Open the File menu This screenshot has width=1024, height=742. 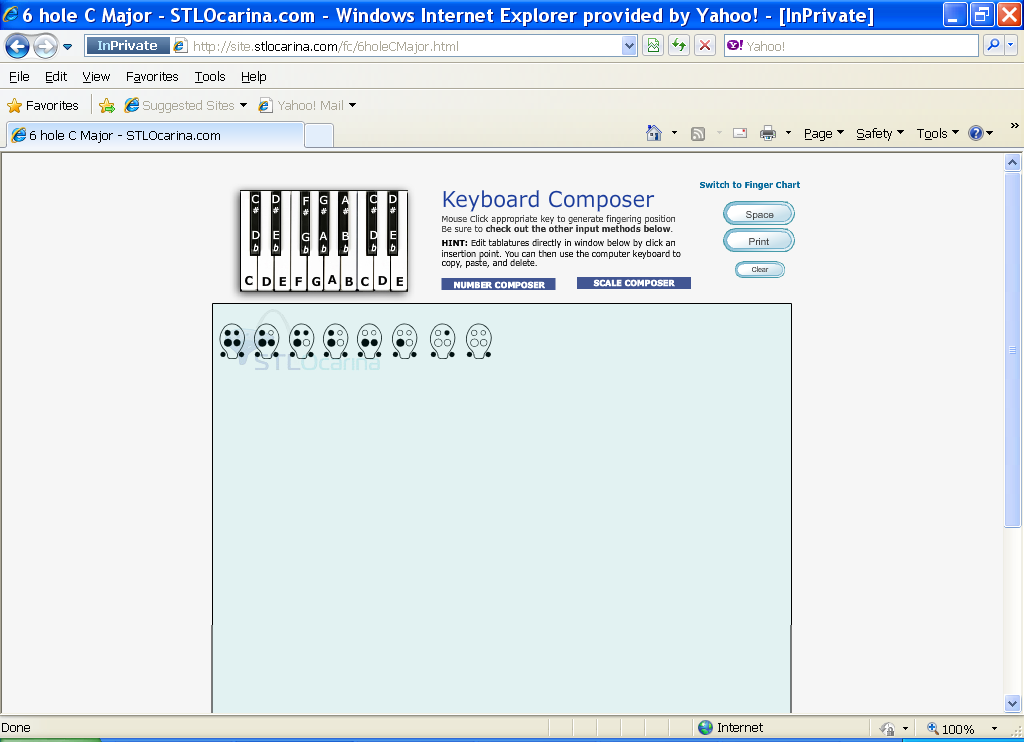point(19,76)
